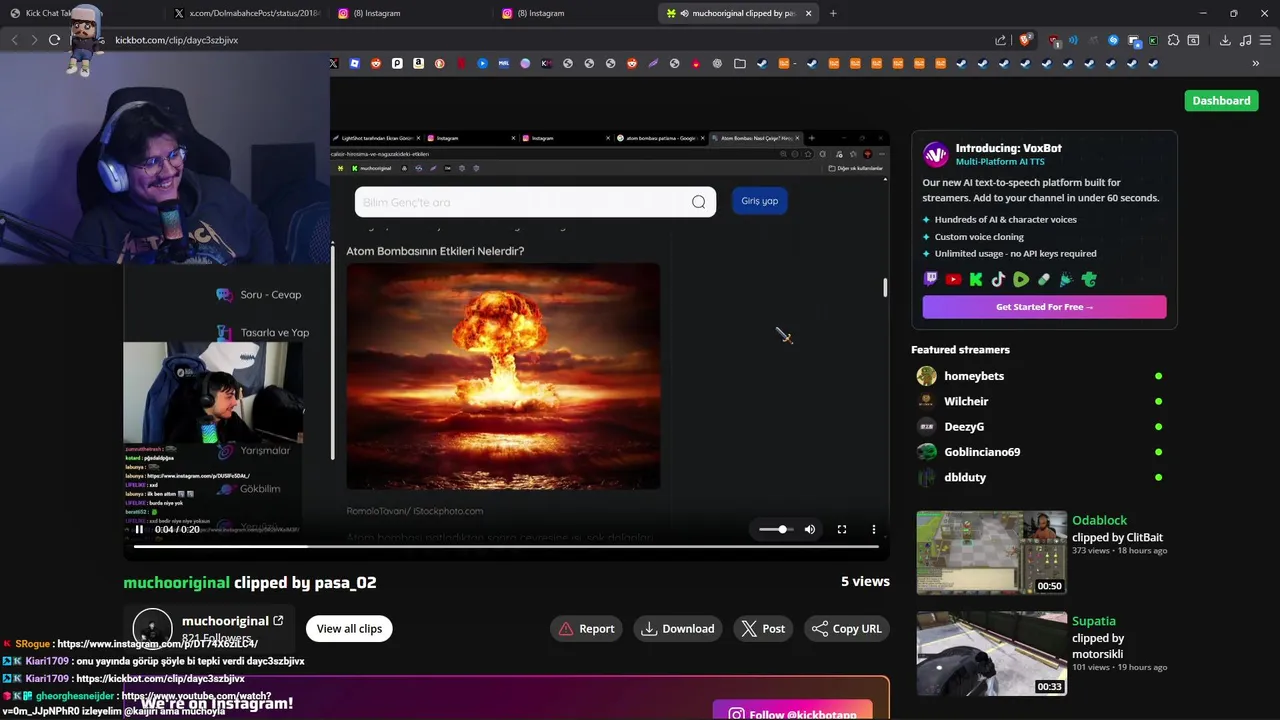Close the muchooriginal clip tab
Image resolution: width=1280 pixels, height=720 pixels.
pyautogui.click(x=808, y=13)
